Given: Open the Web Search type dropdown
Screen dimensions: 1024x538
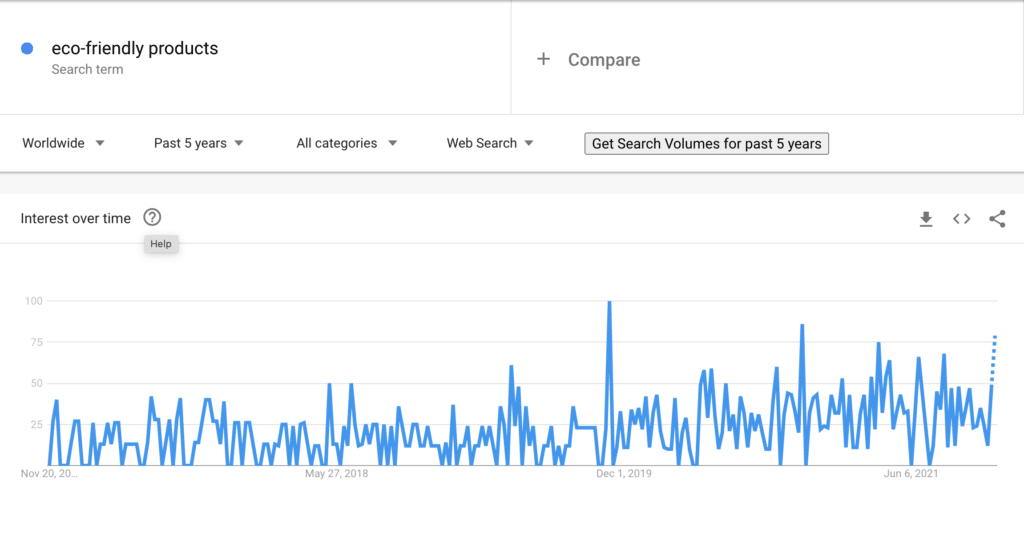Looking at the screenshot, I should [490, 143].
